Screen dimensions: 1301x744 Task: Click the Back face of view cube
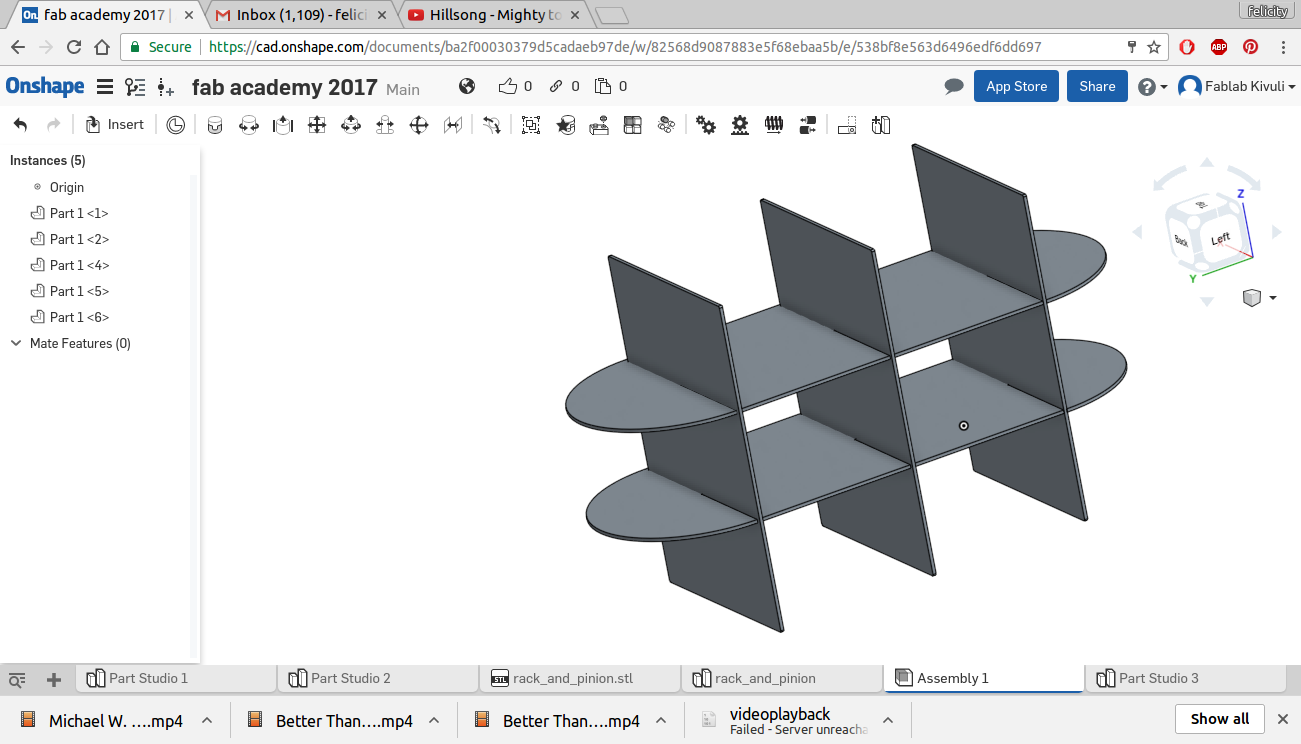[1182, 241]
